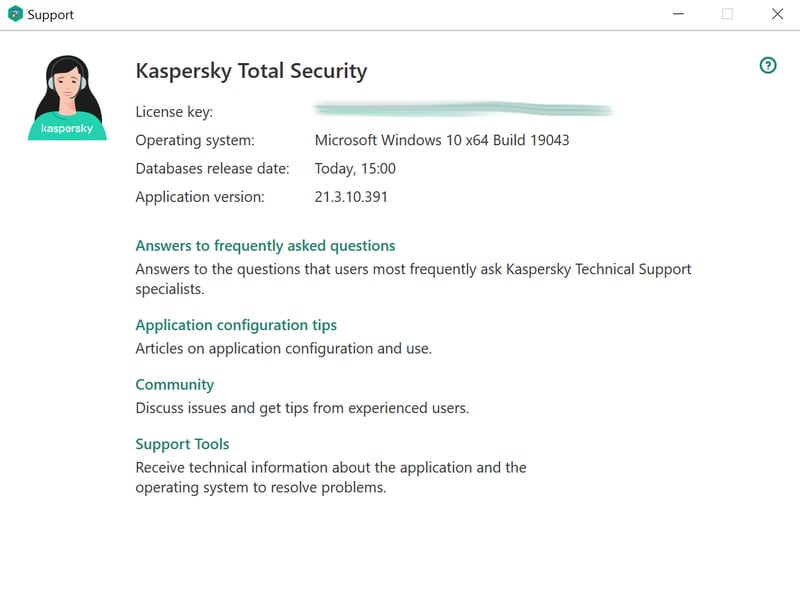The width and height of the screenshot is (800, 598).
Task: Click the Kaspersky Total Security heading
Action: (x=251, y=71)
